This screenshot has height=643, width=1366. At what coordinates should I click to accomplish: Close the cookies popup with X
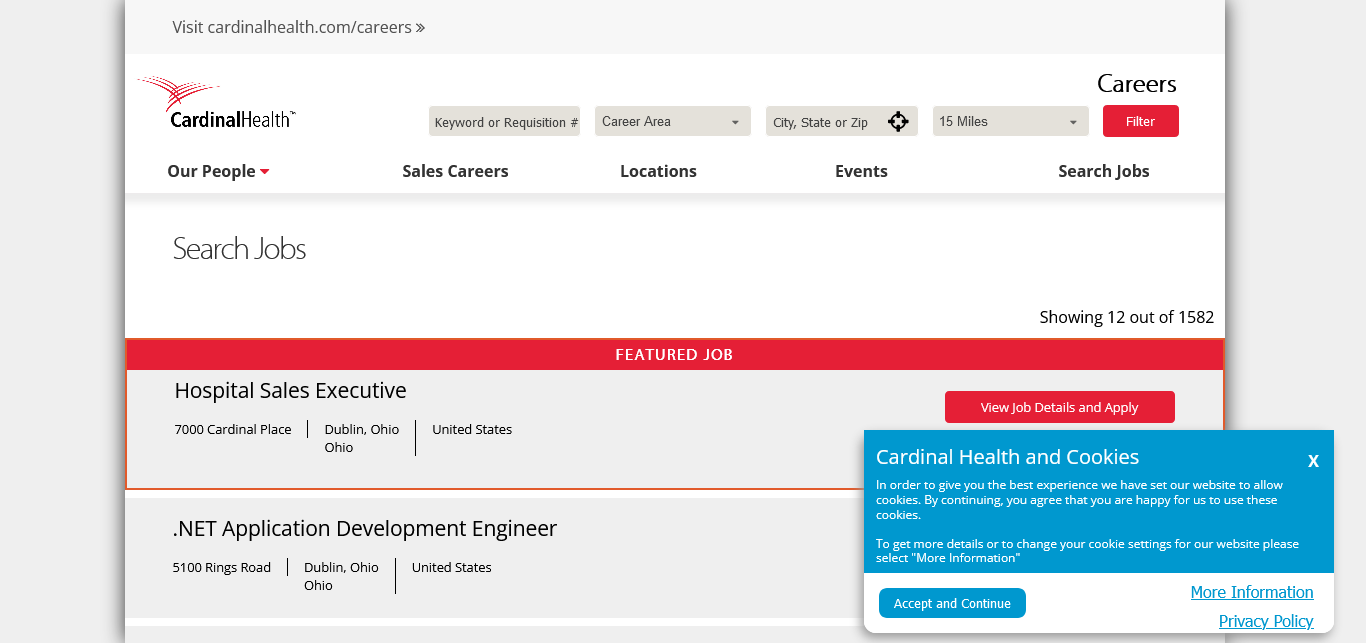click(x=1313, y=461)
